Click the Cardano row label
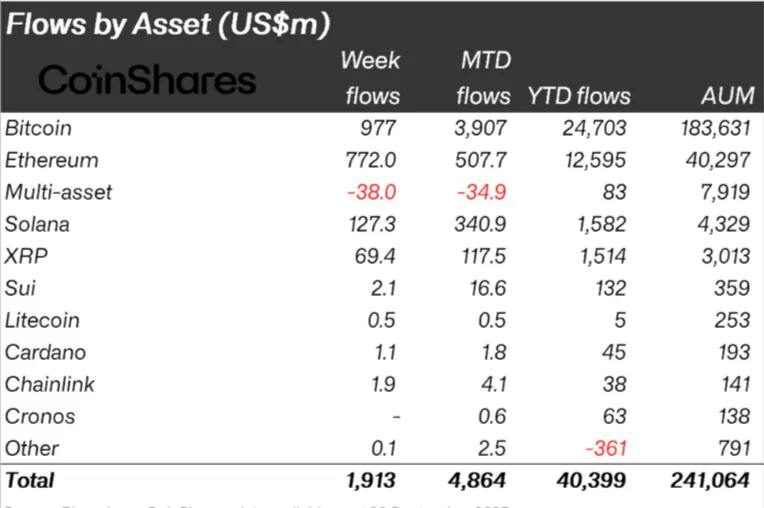 [45, 352]
